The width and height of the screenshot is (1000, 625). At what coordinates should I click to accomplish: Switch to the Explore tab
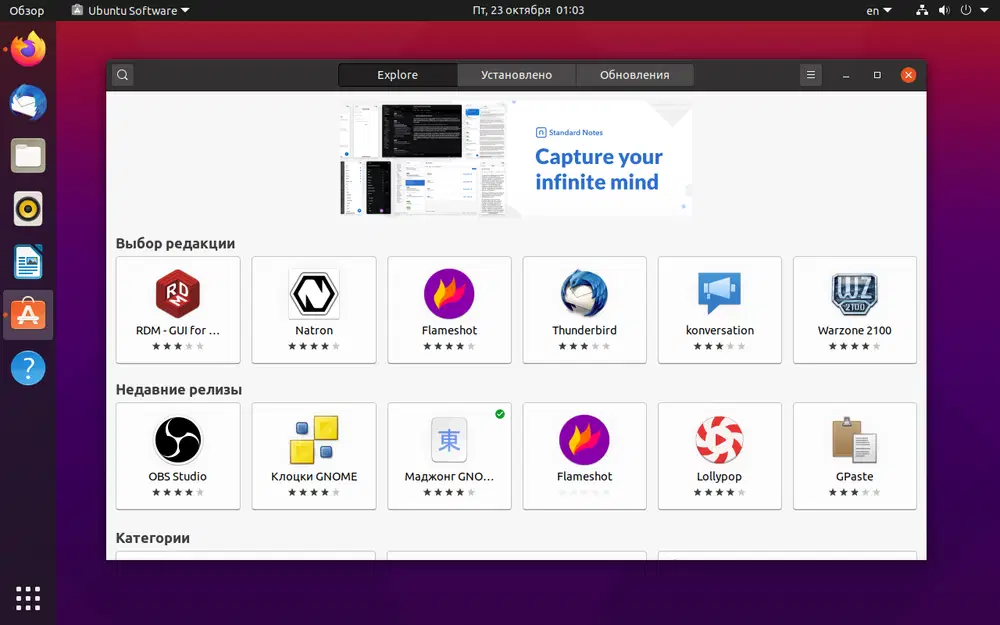[397, 75]
